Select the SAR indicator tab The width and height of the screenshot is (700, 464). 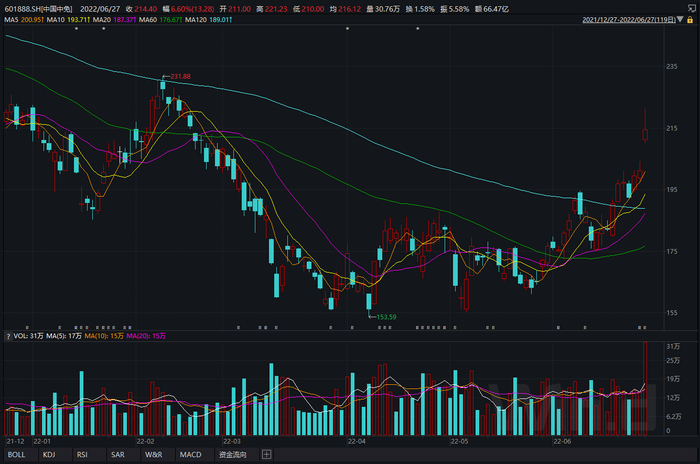pos(117,454)
